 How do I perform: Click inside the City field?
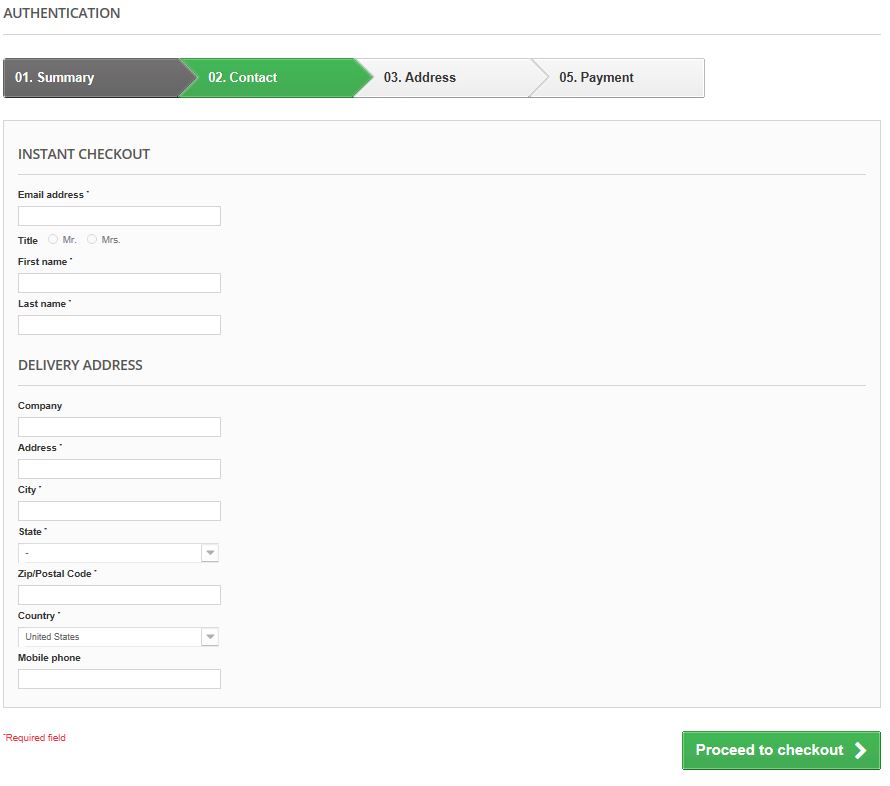coord(119,511)
